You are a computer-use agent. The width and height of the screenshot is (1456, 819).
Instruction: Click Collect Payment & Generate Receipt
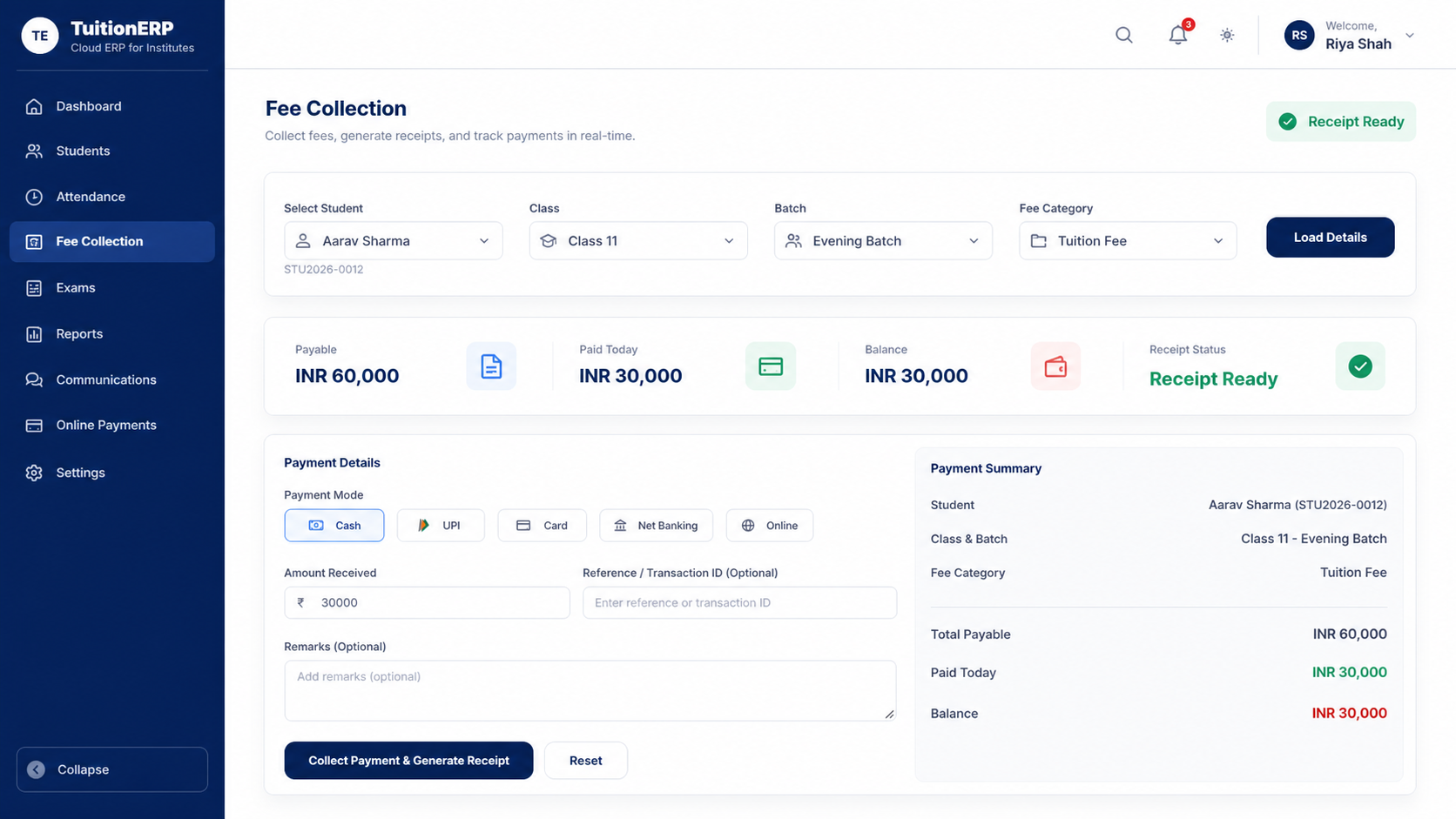coord(408,761)
